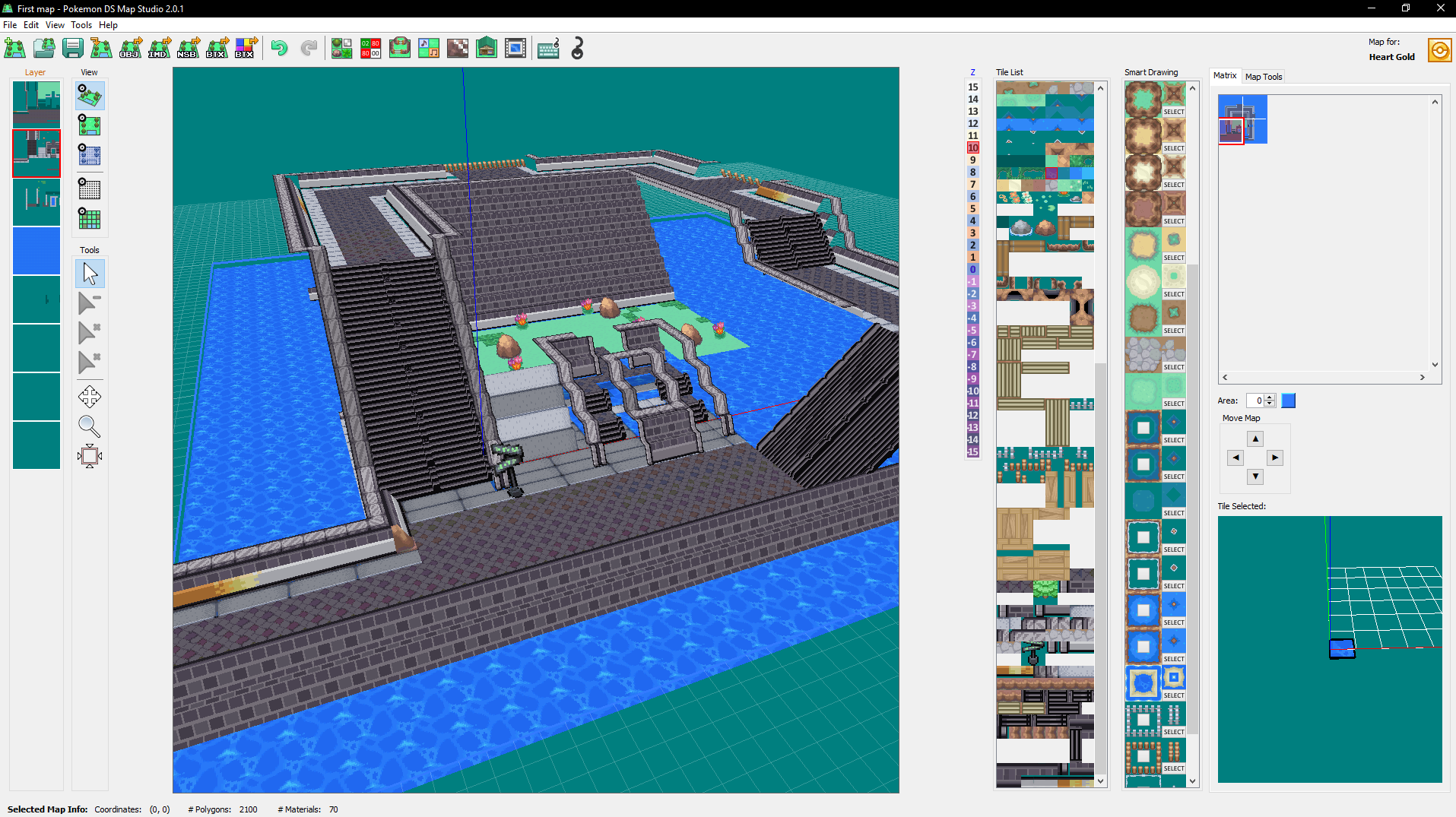Select the four-way move camera tool
1456x817 pixels.
tap(90, 397)
